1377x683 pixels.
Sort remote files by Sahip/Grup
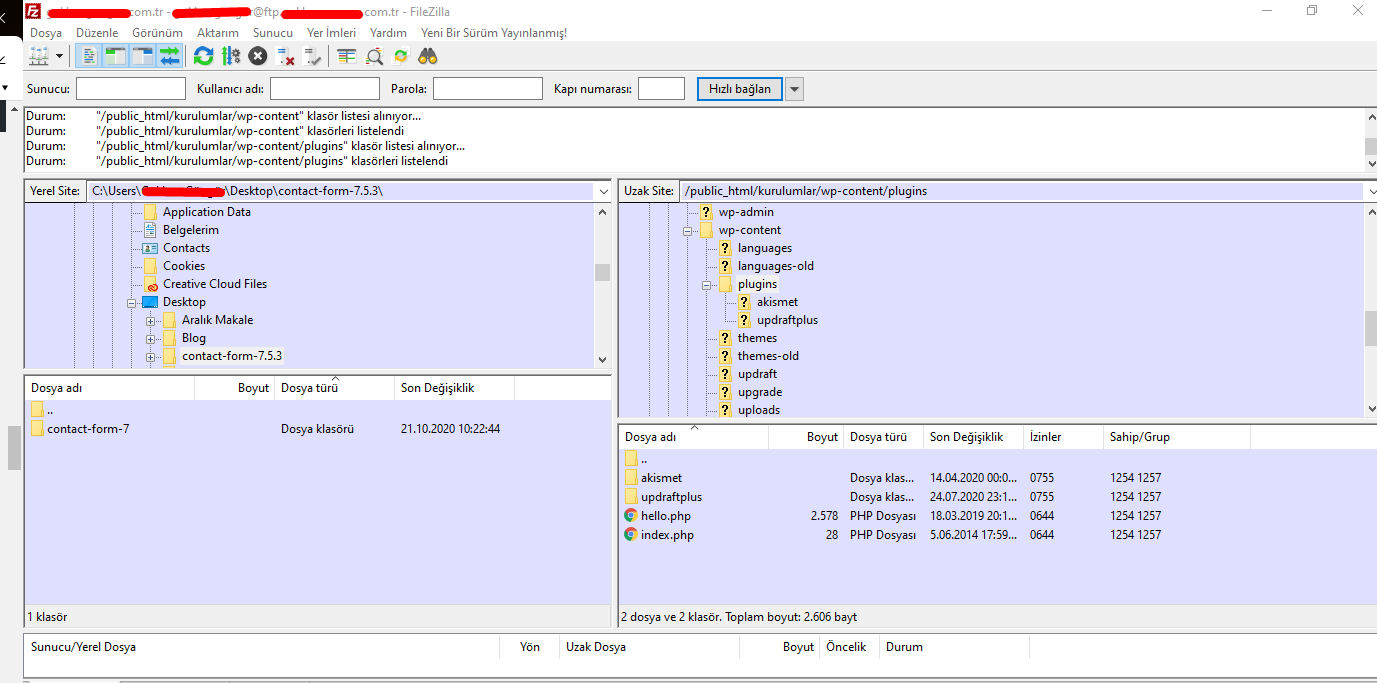tap(1176, 437)
